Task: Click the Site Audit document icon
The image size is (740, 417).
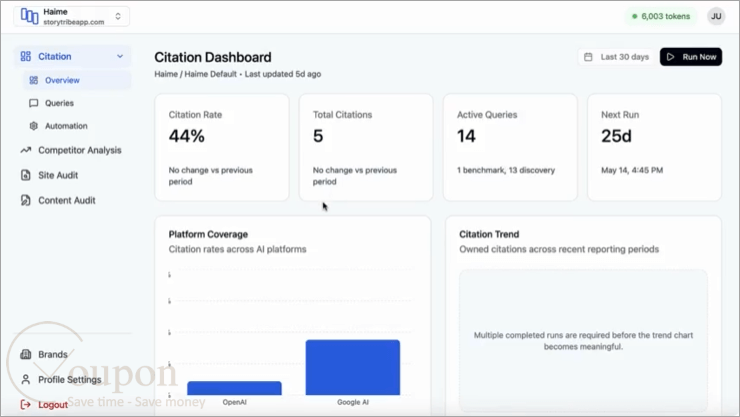Action: [25, 175]
